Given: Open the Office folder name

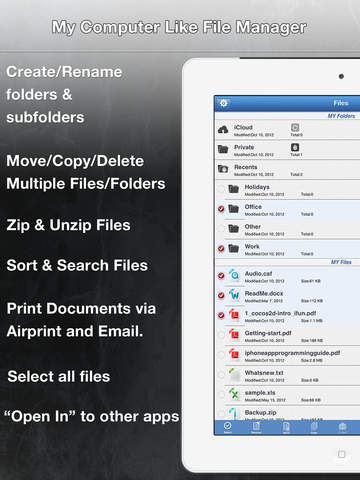Looking at the screenshot, I should tap(253, 207).
